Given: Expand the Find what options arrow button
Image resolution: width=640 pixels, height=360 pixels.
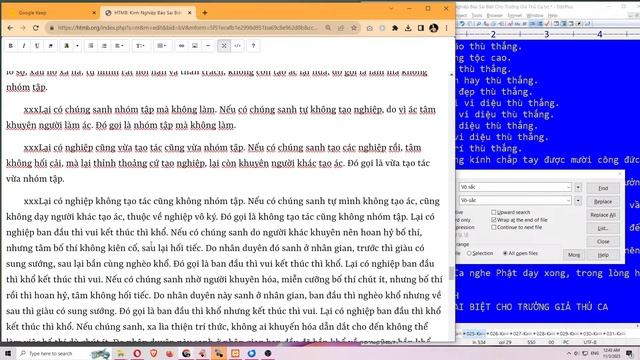Looking at the screenshot, I should click(578, 187).
